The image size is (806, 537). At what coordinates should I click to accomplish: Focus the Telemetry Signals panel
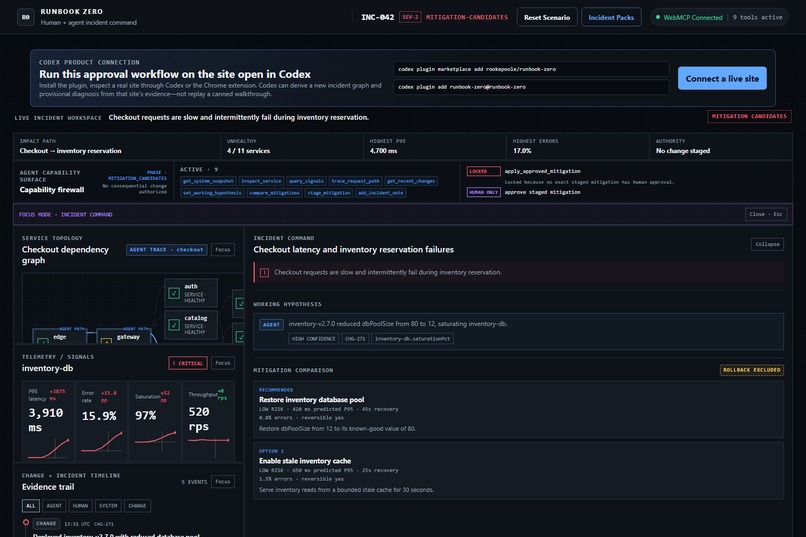[x=223, y=363]
